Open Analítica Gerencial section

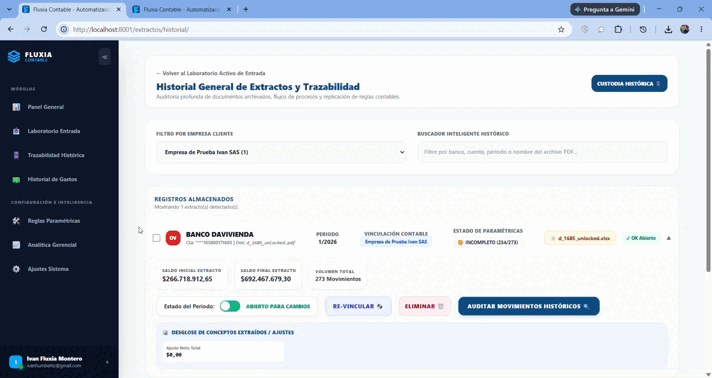pyautogui.click(x=52, y=244)
